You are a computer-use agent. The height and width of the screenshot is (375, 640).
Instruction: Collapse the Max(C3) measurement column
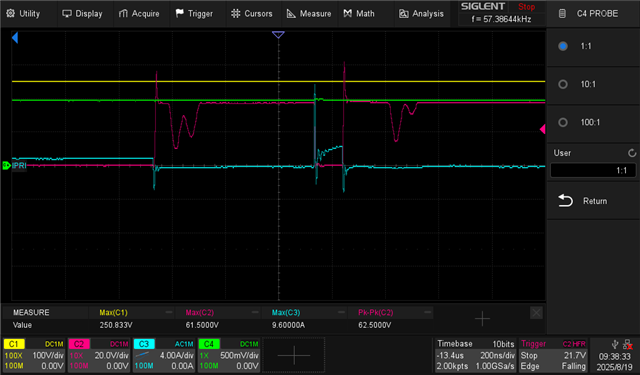[x=341, y=312]
